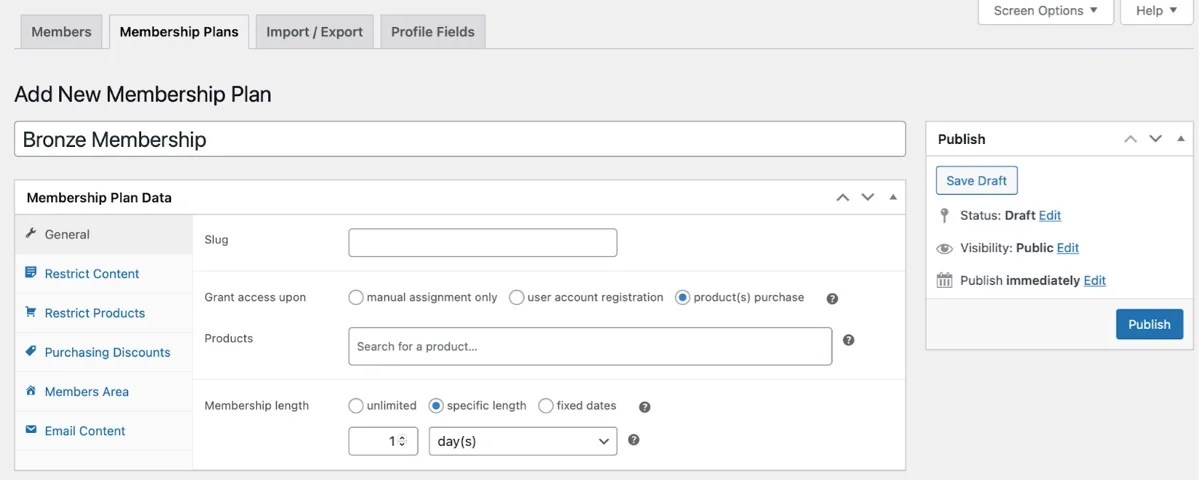This screenshot has height=480, width=1200.
Task: Open the Help dropdown
Action: [x=1158, y=11]
